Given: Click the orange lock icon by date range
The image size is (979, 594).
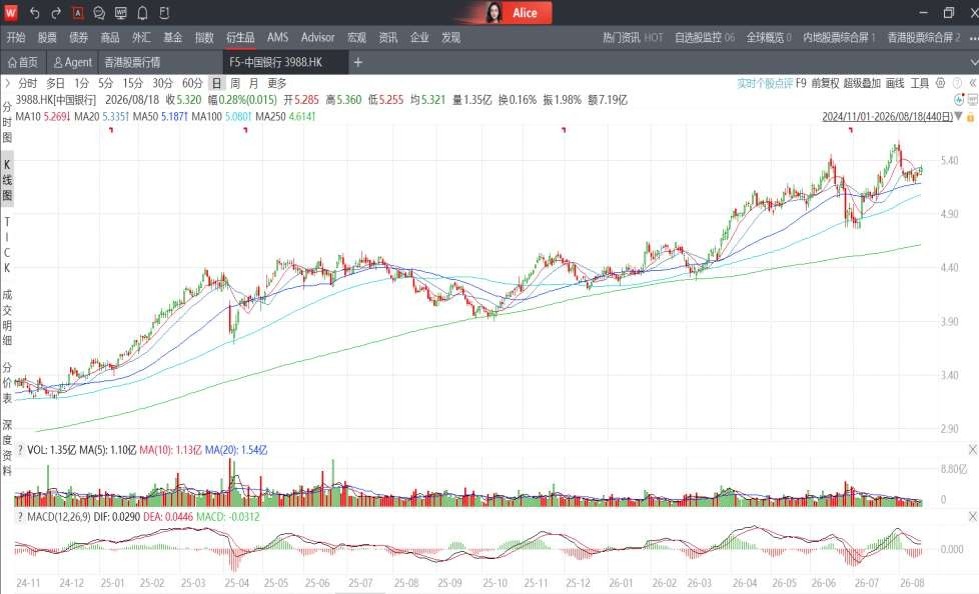Looking at the screenshot, I should coord(970,117).
